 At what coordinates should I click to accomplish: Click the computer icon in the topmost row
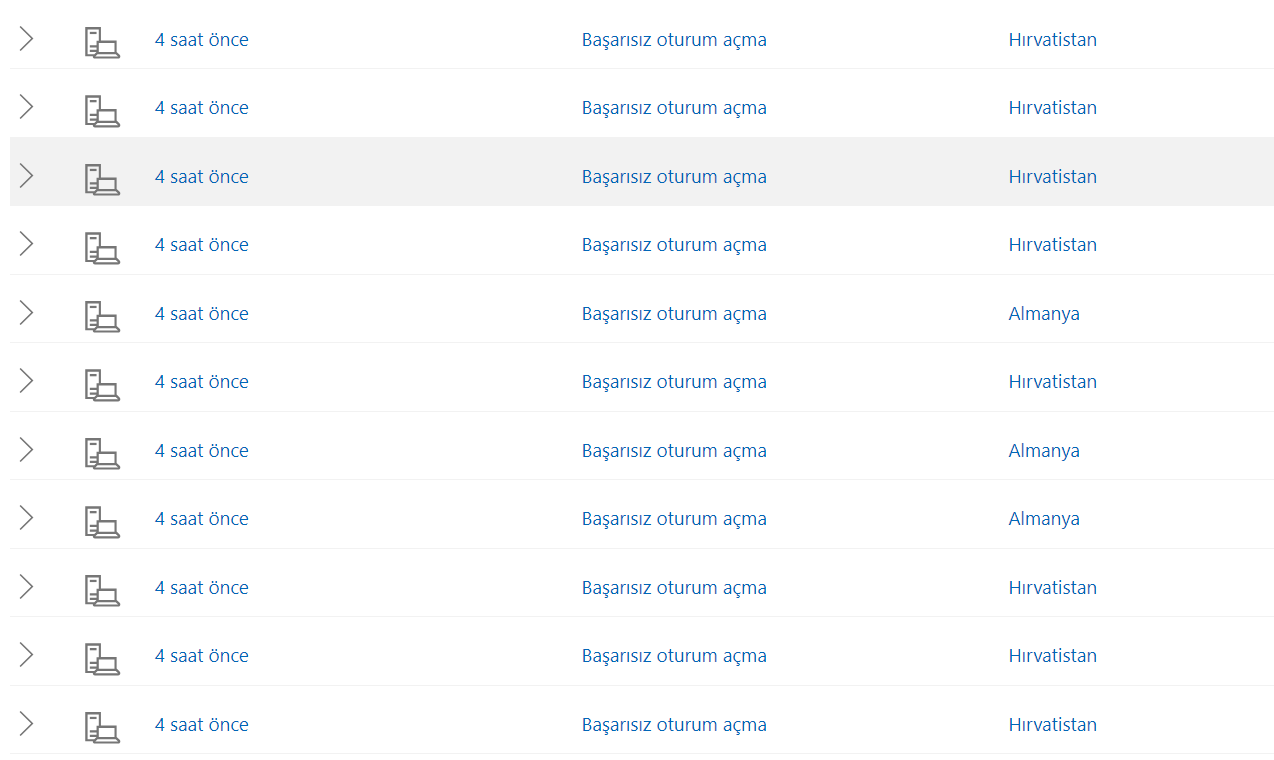click(101, 42)
